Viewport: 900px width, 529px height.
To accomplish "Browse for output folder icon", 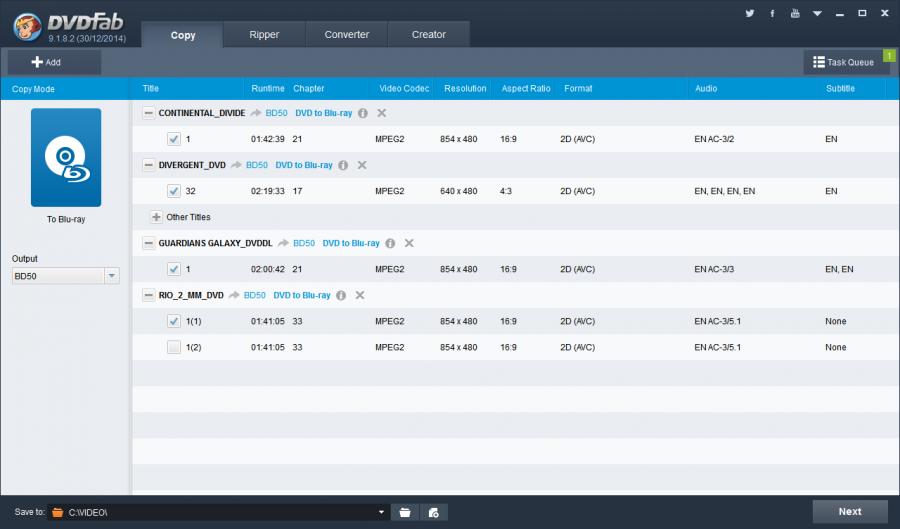I will [x=405, y=512].
